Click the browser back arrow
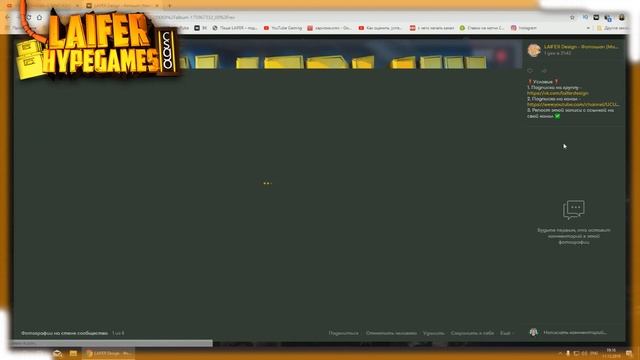 click(x=8, y=18)
